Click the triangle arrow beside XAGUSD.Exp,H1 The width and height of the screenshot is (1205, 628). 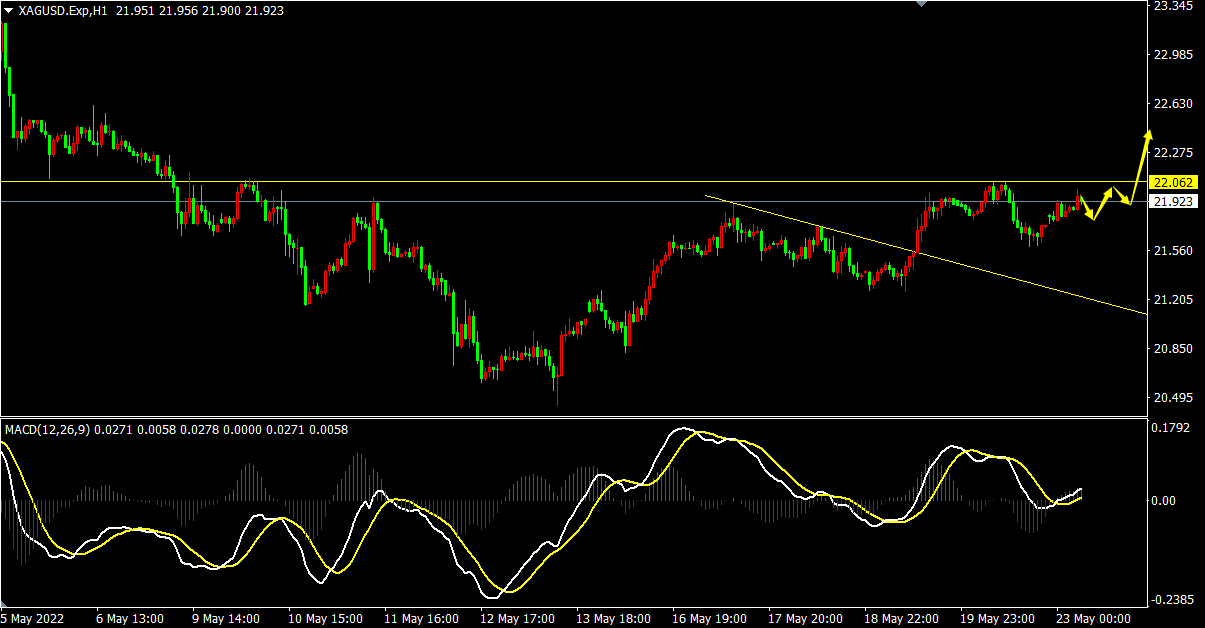[x=9, y=10]
